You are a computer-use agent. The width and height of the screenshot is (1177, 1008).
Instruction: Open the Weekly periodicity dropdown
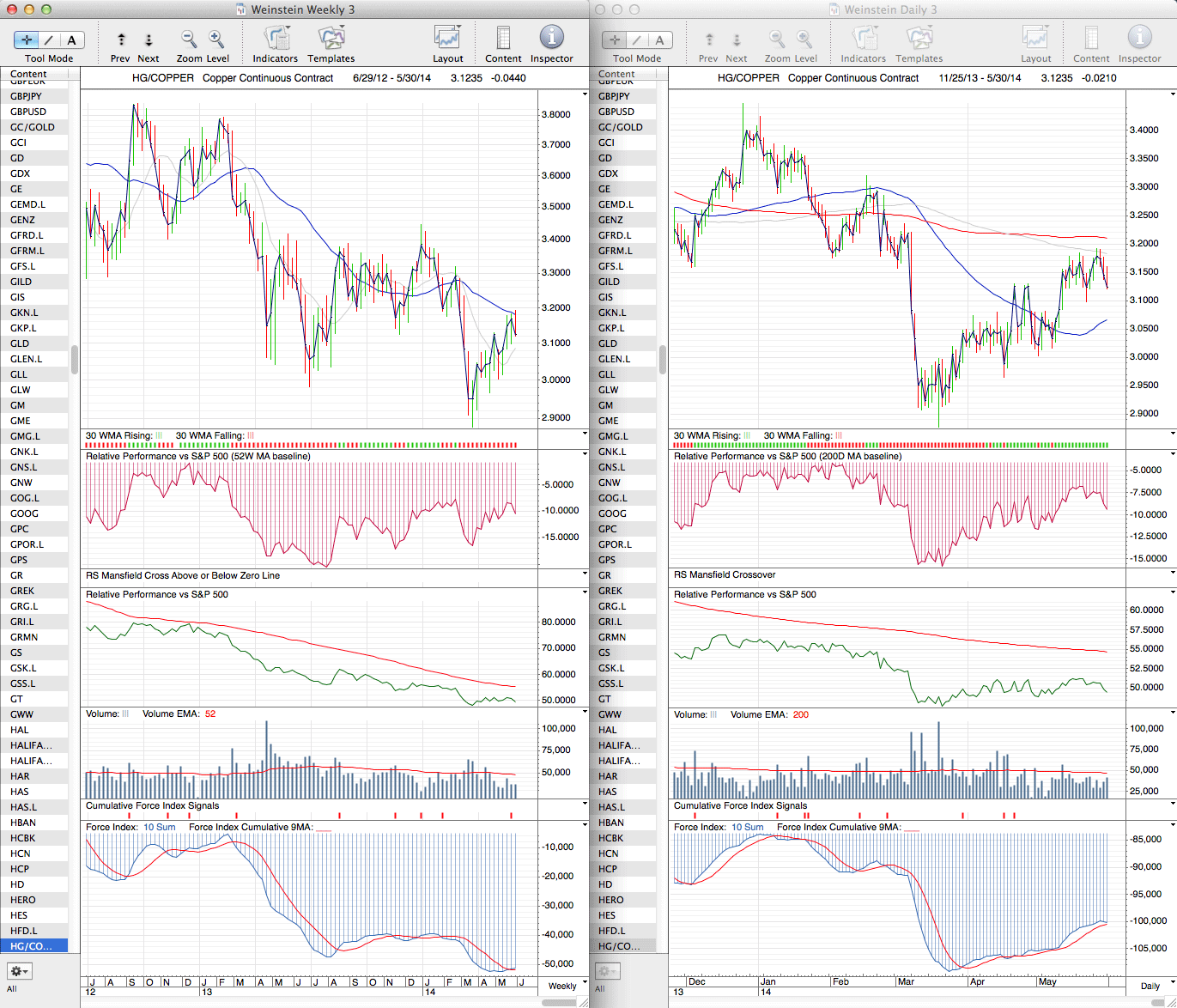[x=567, y=986]
